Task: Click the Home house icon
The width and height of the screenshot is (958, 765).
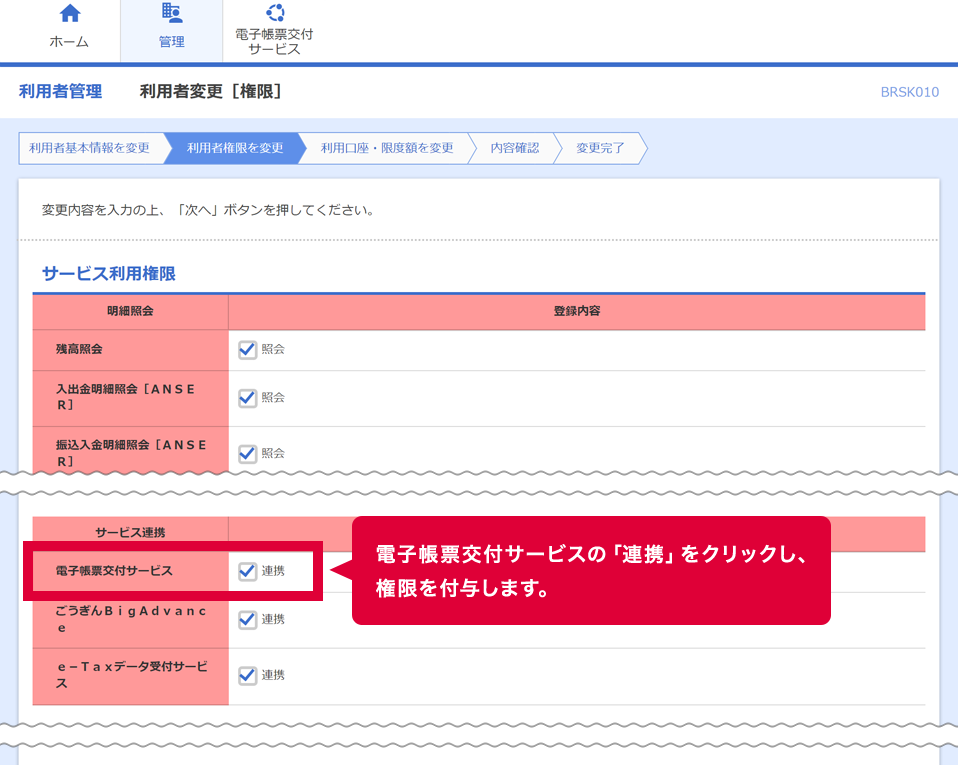Action: pos(70,13)
